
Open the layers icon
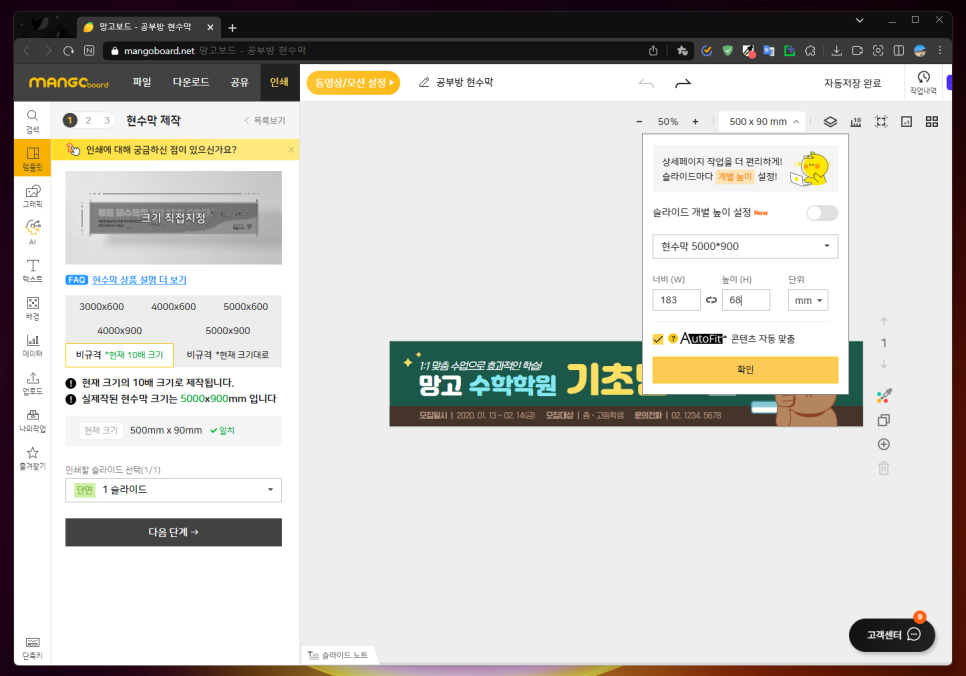(830, 121)
